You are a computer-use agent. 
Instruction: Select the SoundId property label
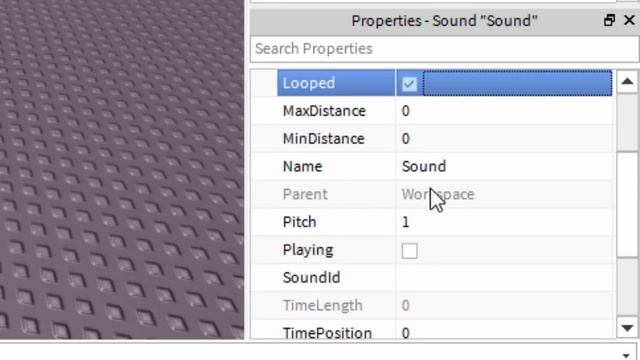click(311, 278)
